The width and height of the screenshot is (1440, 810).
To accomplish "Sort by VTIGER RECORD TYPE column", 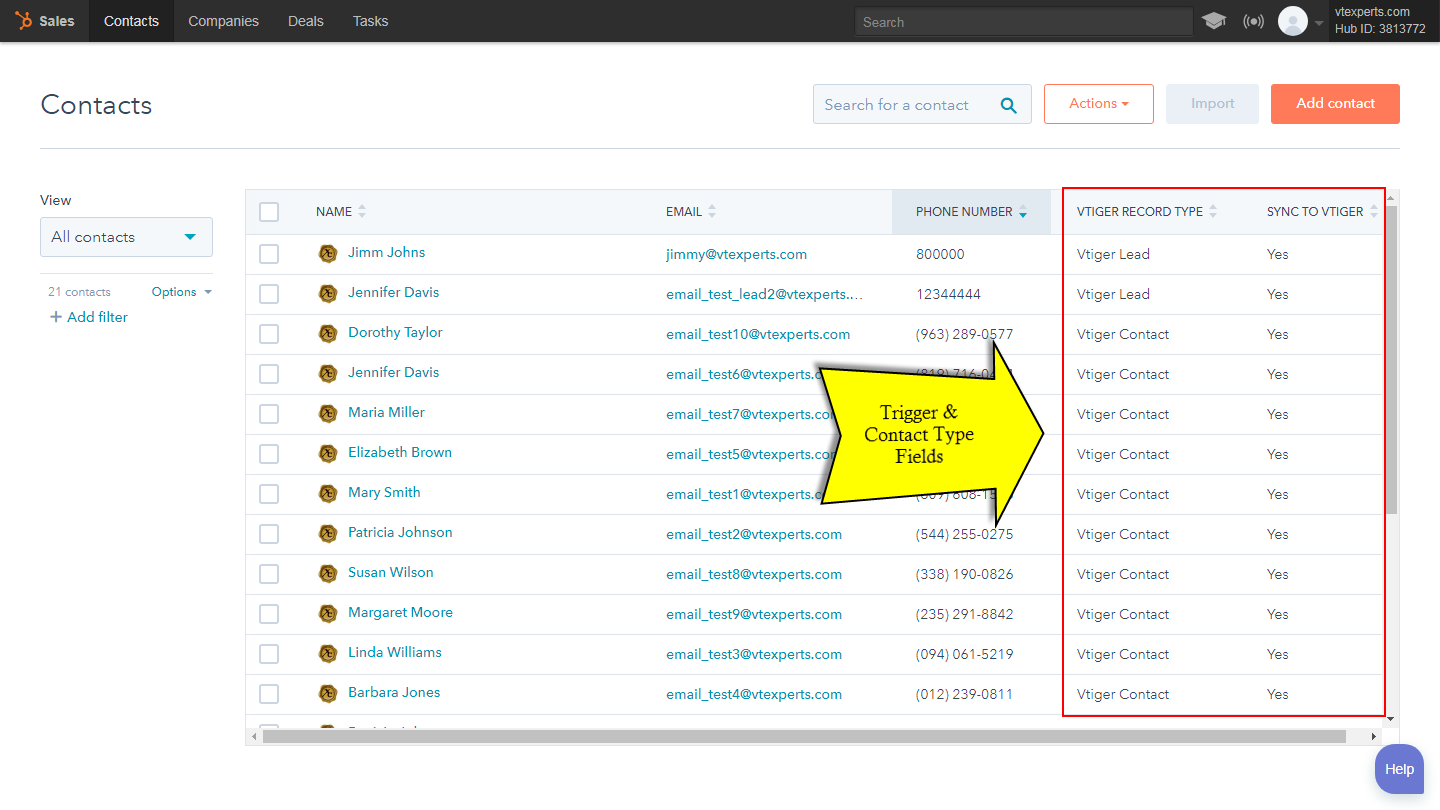I will tap(1147, 212).
